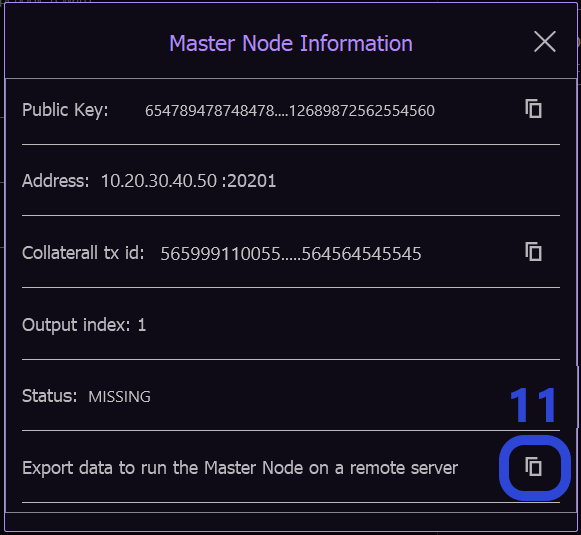The image size is (581, 535).
Task: Click the port number :20201
Action: [249, 181]
